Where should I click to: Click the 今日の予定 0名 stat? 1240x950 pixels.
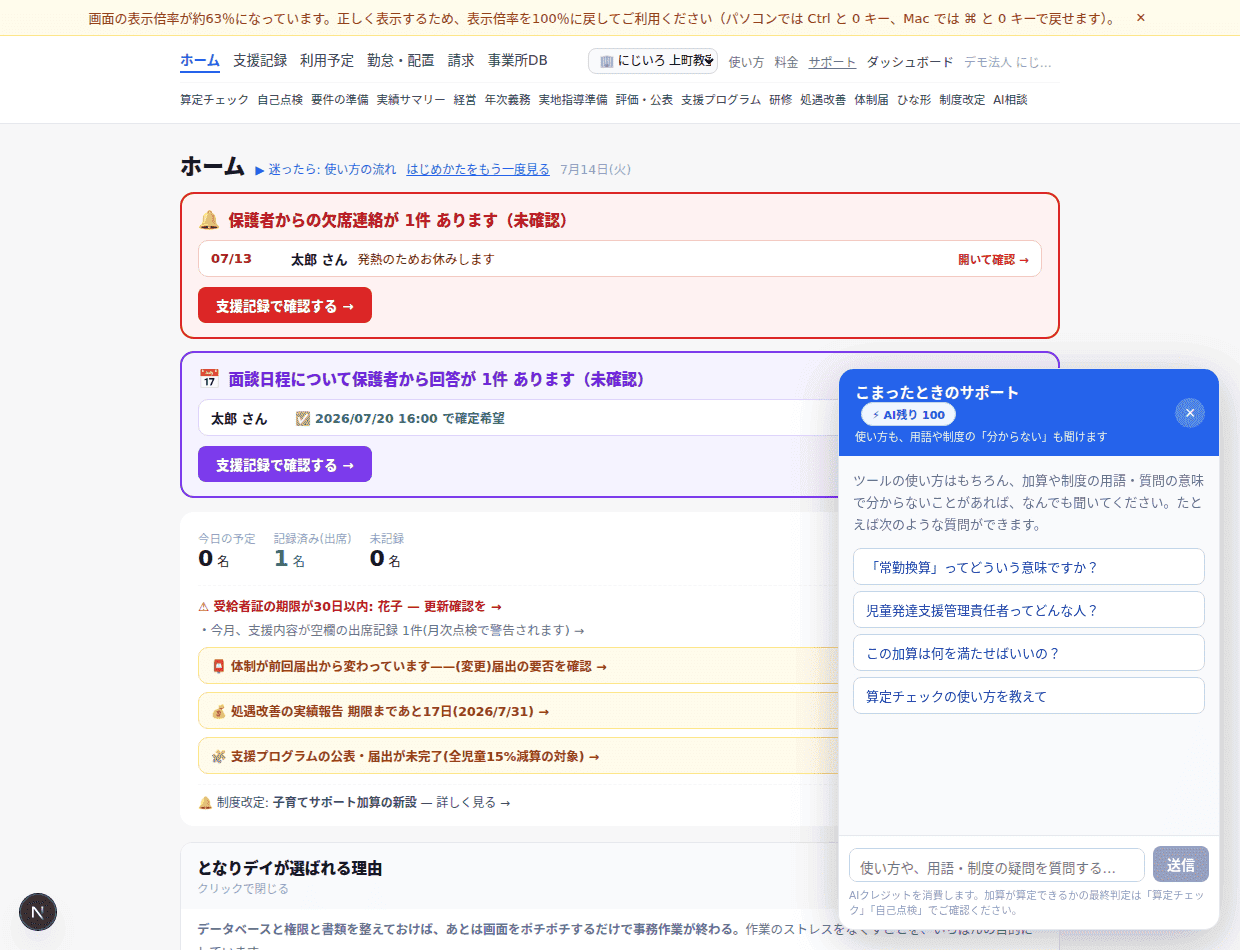(226, 550)
